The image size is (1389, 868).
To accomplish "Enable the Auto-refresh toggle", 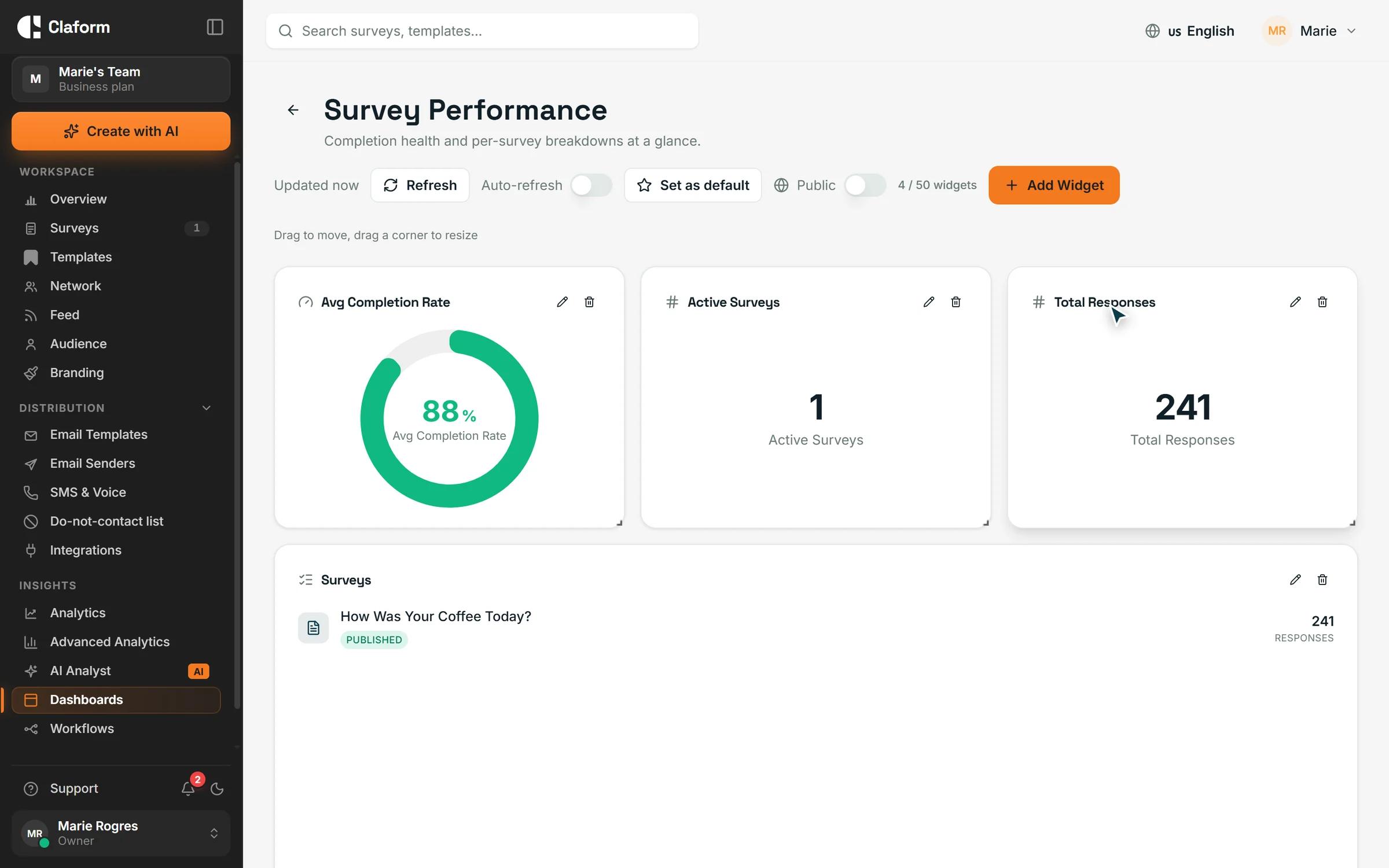I will tap(591, 185).
